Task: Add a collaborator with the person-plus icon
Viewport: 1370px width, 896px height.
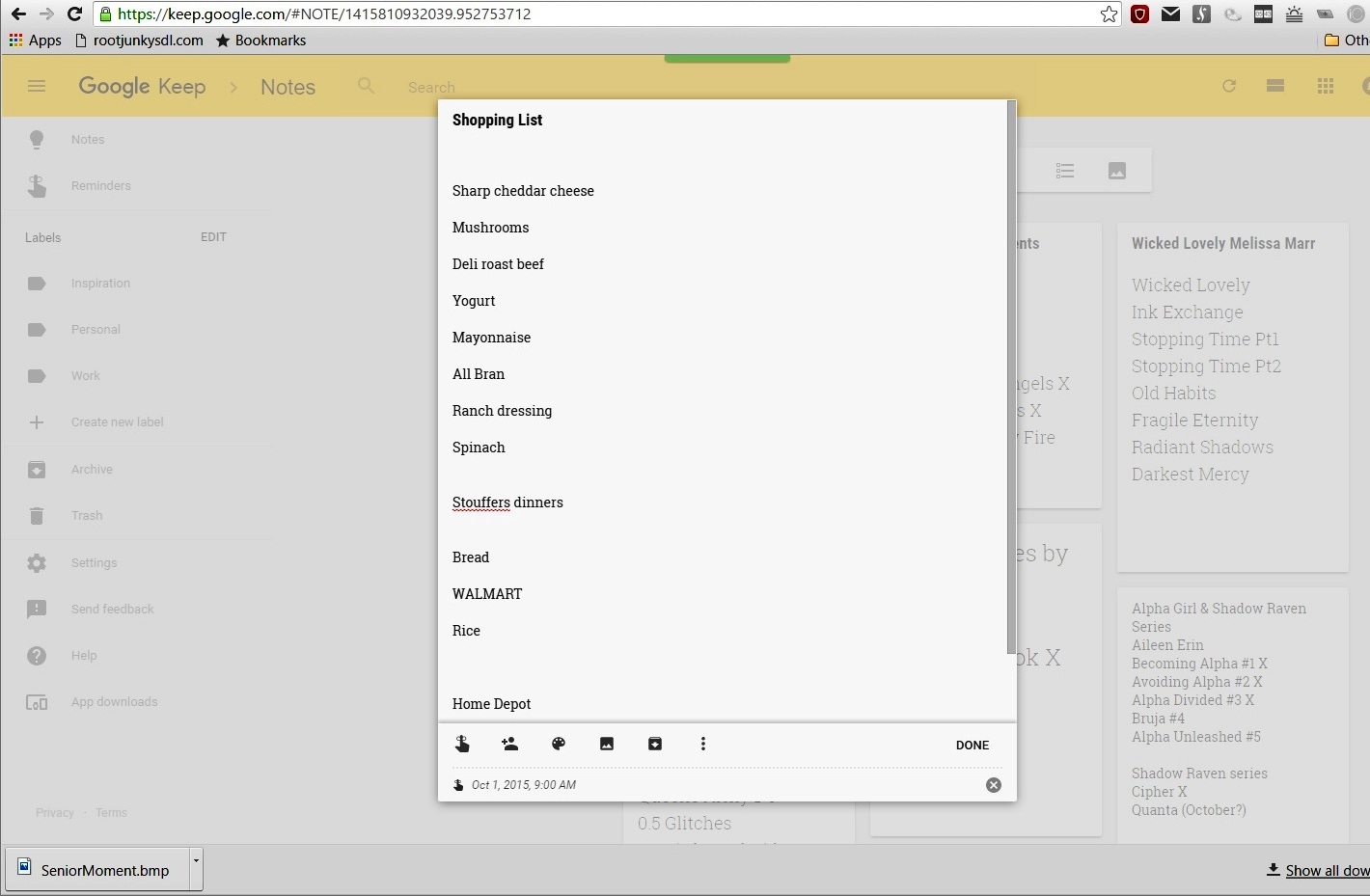Action: 509,744
